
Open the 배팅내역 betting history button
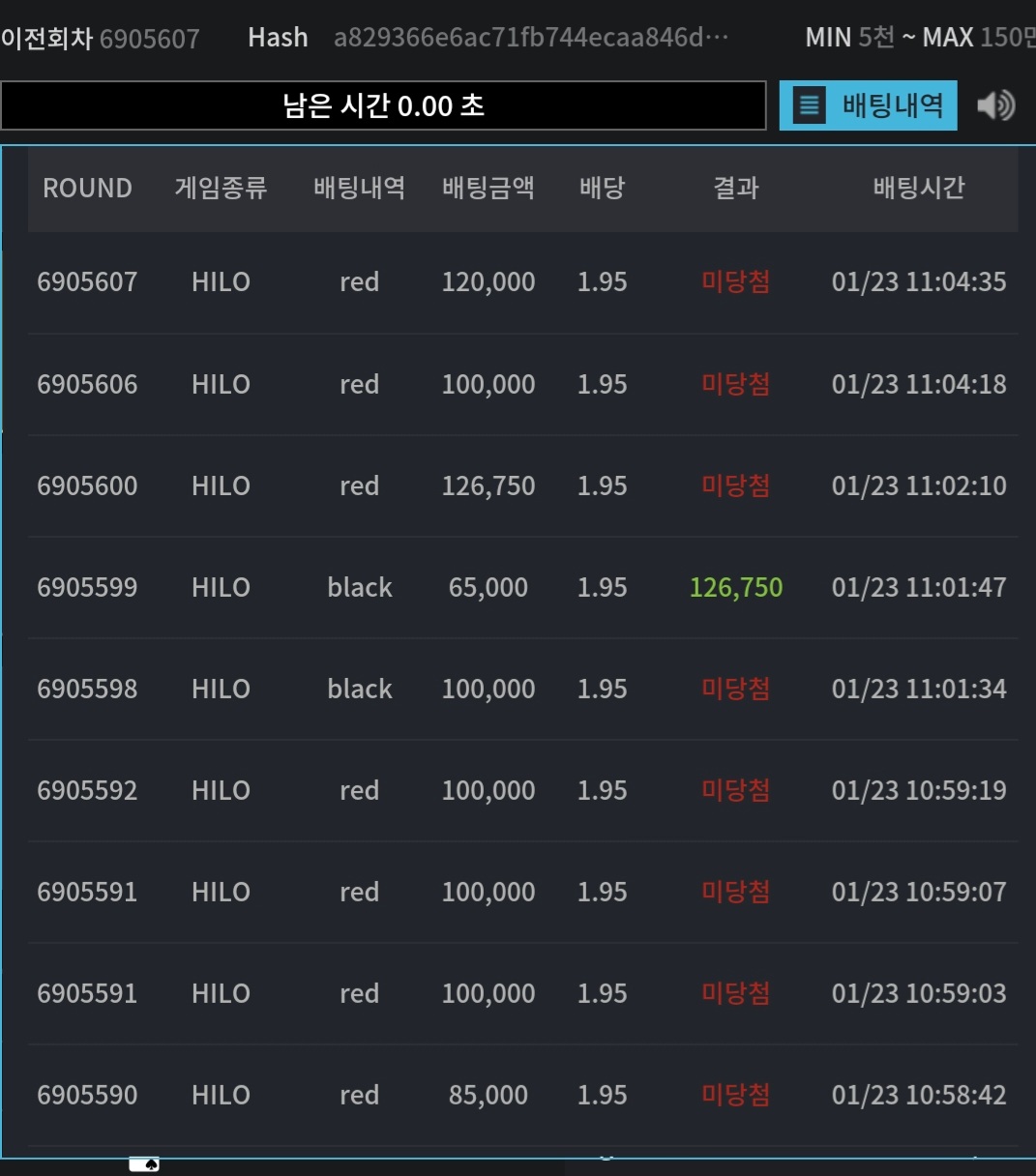[x=869, y=104]
